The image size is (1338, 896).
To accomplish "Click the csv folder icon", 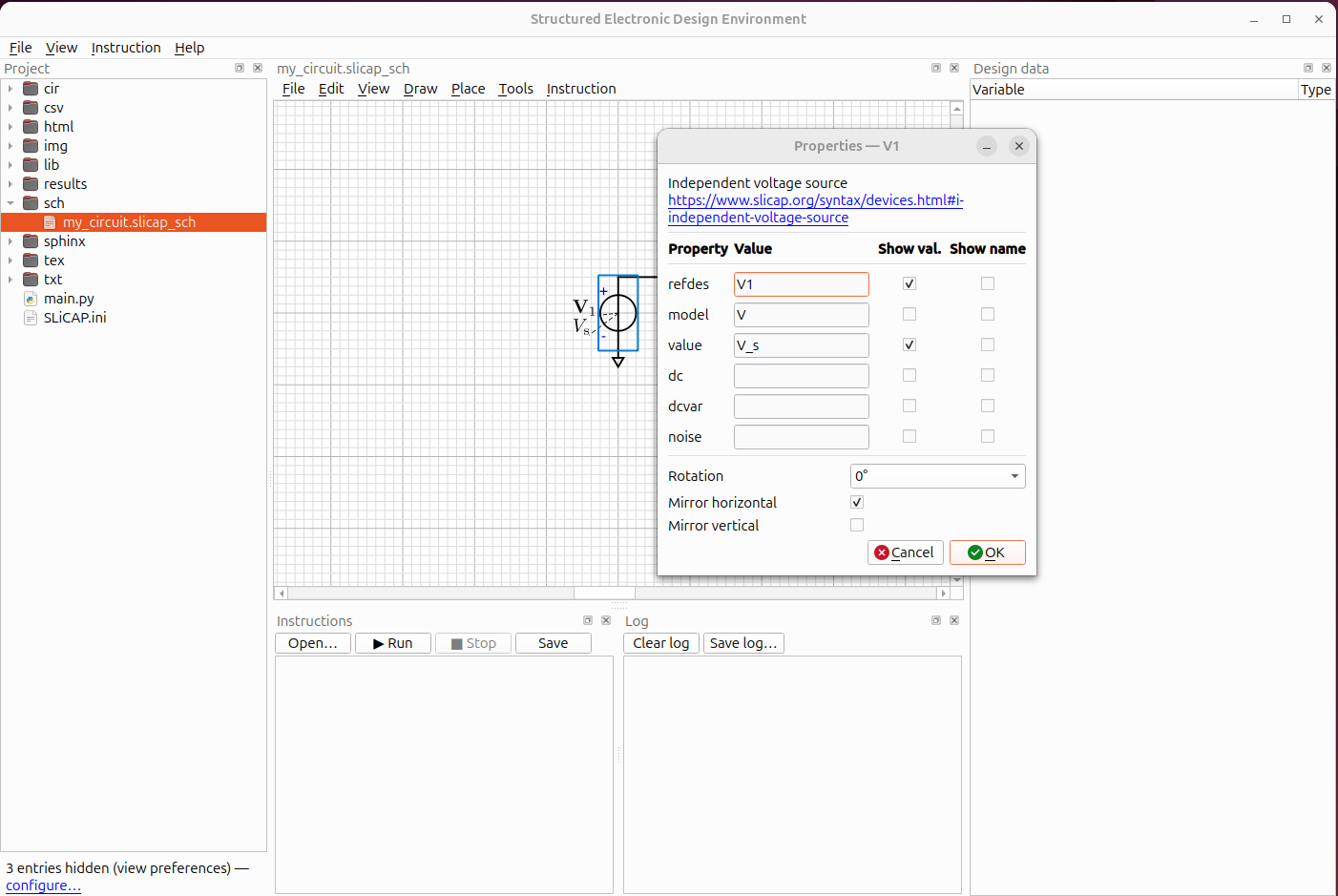I will point(31,108).
